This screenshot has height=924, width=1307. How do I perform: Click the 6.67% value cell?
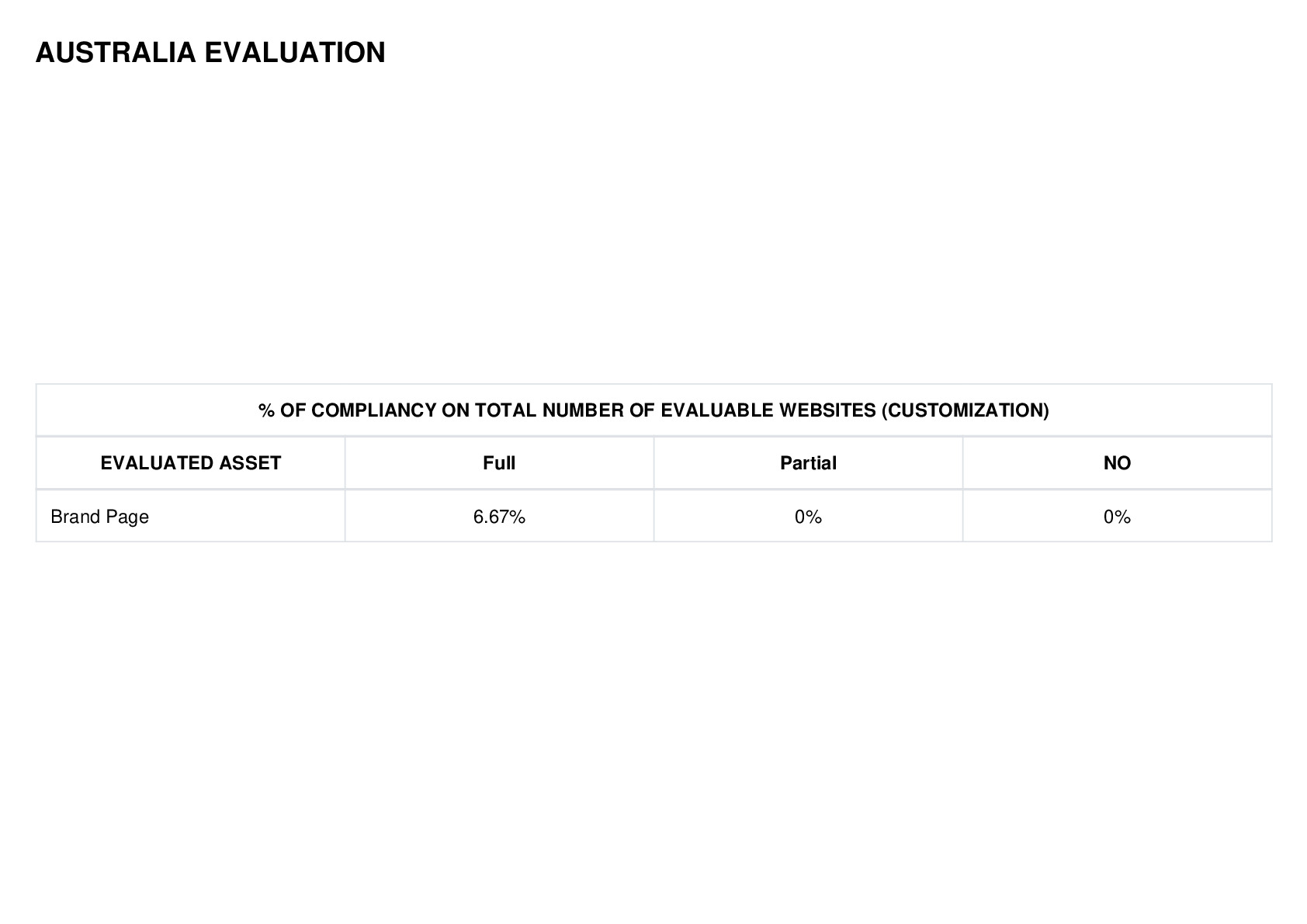(x=499, y=517)
